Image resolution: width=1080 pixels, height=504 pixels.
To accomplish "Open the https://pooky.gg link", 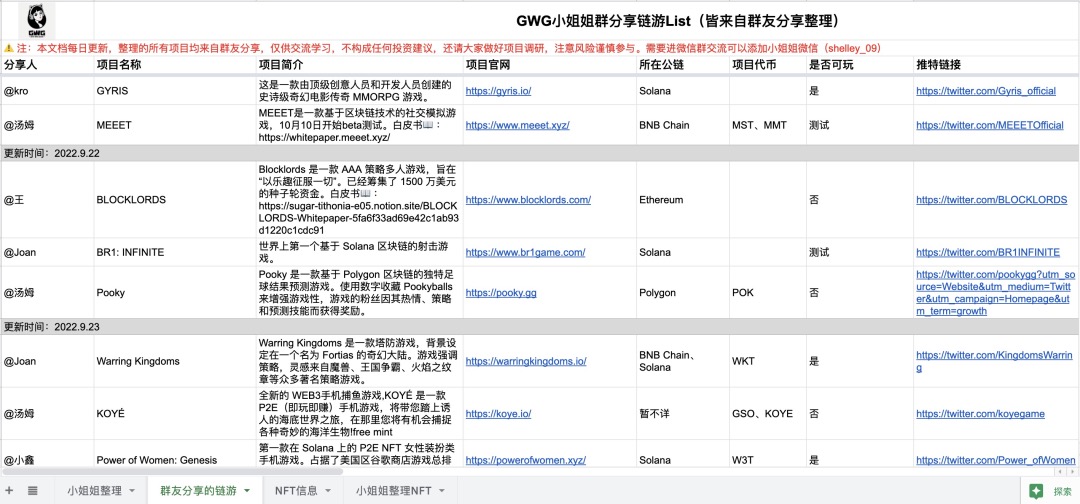I will [501, 293].
